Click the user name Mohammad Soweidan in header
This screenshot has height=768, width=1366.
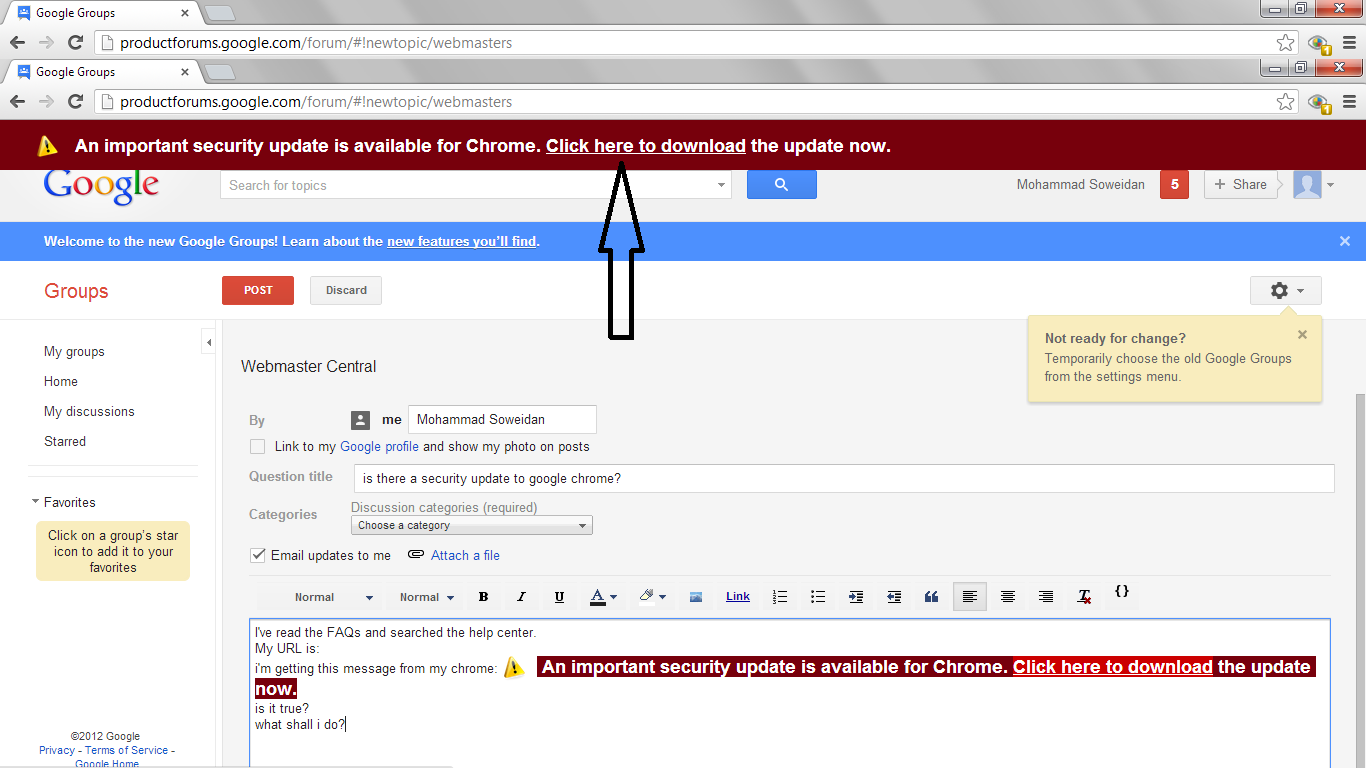pyautogui.click(x=1081, y=185)
